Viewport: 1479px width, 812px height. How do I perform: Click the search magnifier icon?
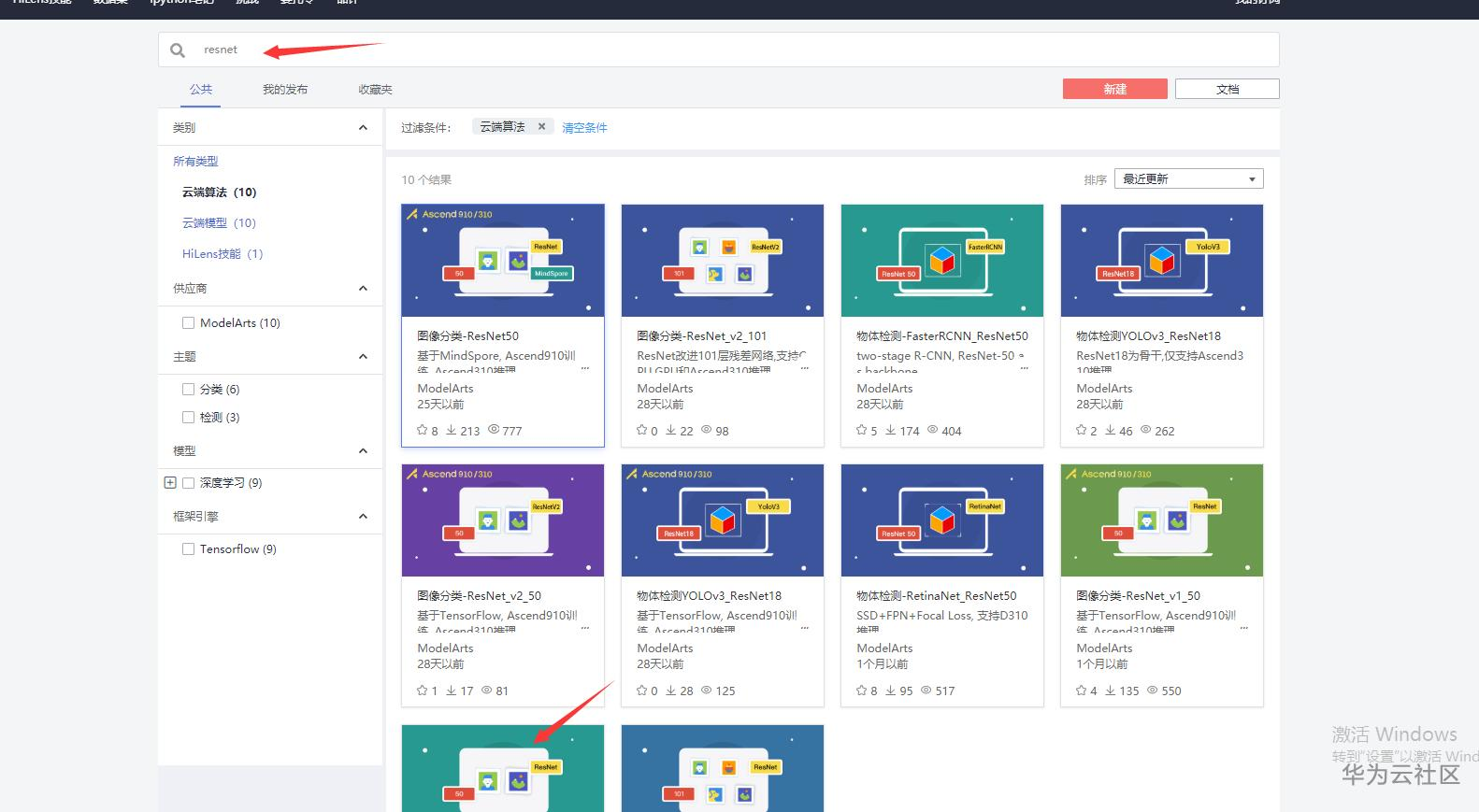click(x=178, y=50)
